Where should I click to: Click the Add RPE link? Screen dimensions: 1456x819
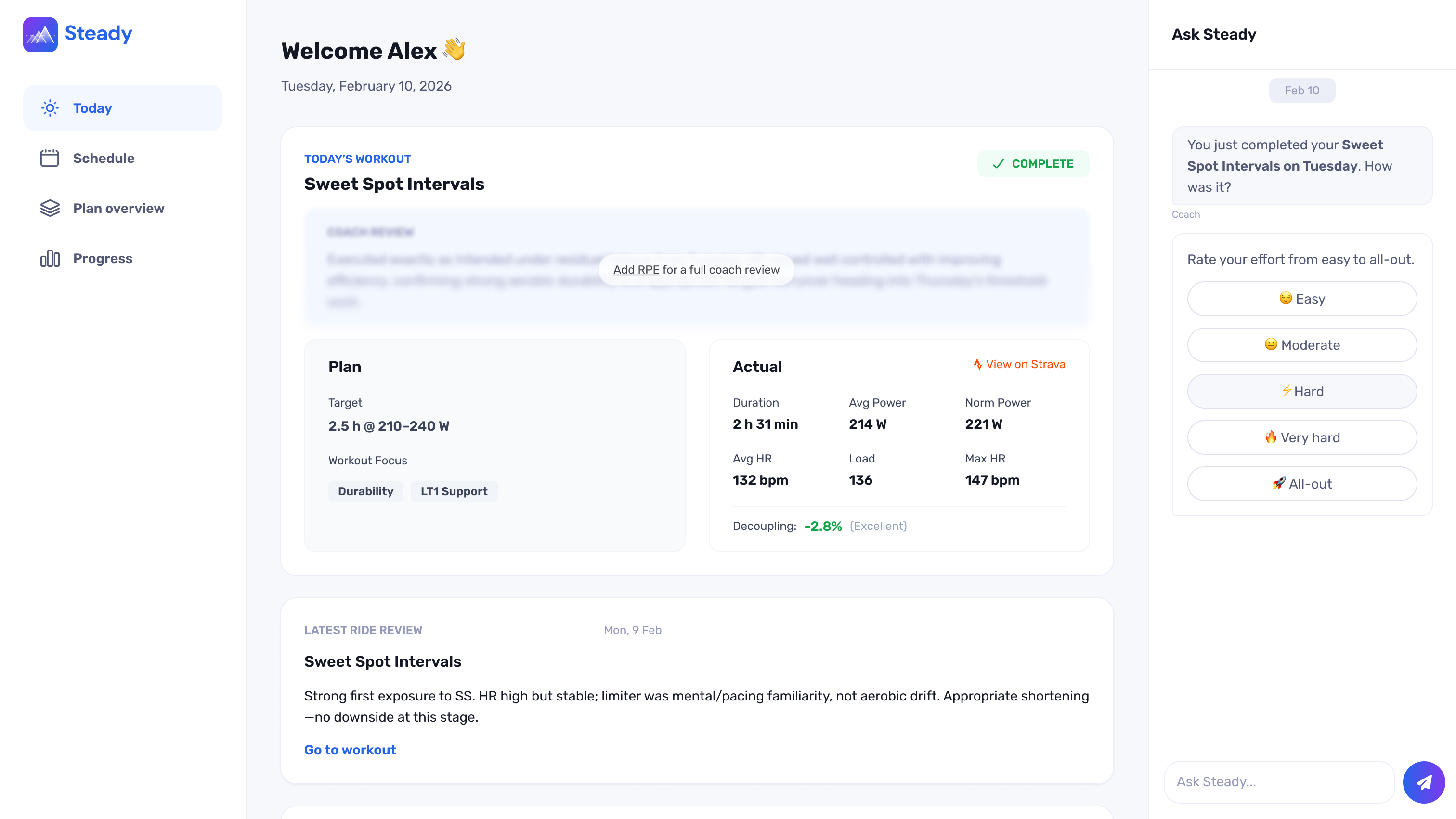click(636, 270)
